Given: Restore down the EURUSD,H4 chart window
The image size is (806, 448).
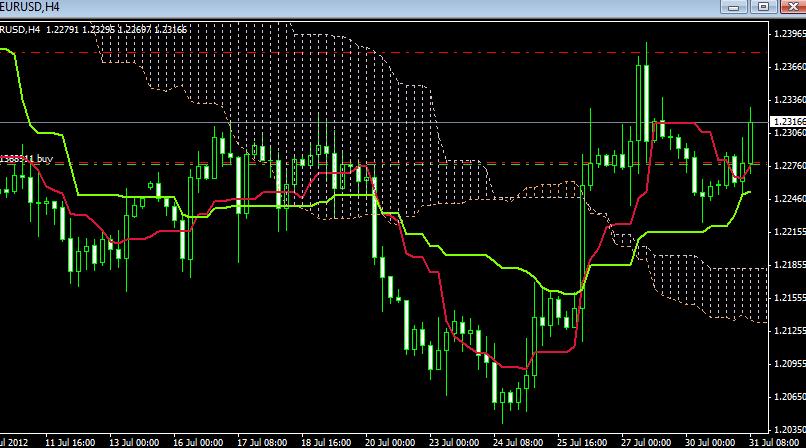Looking at the screenshot, I should [x=763, y=7].
